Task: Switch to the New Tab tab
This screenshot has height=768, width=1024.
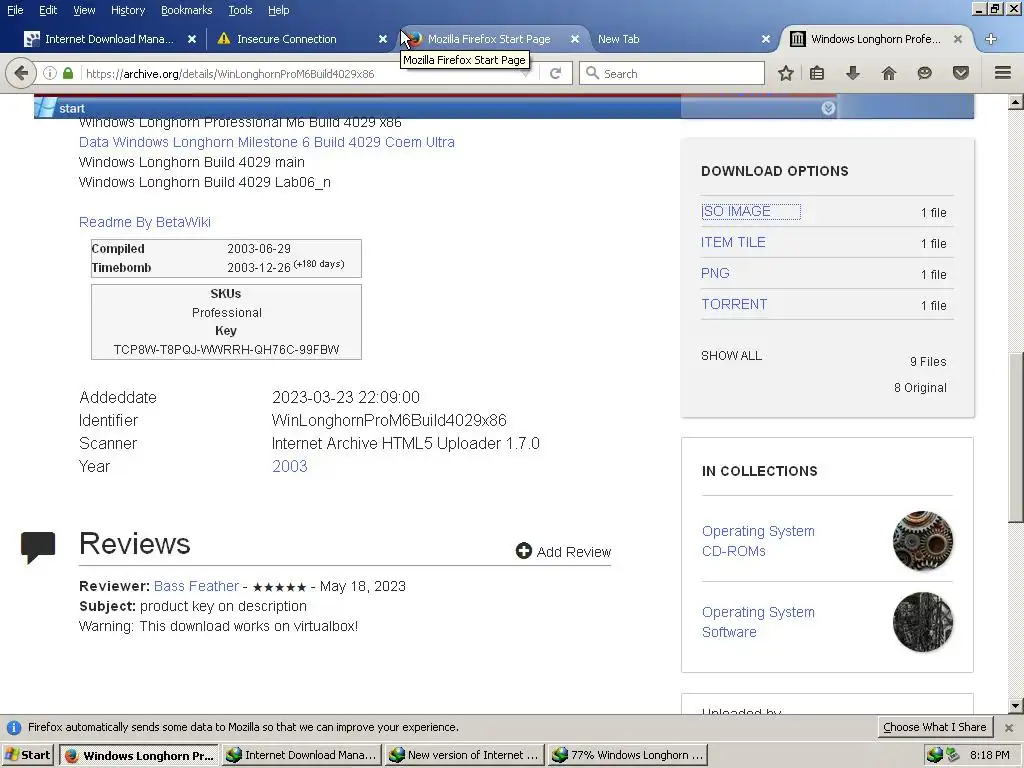Action: (x=618, y=39)
